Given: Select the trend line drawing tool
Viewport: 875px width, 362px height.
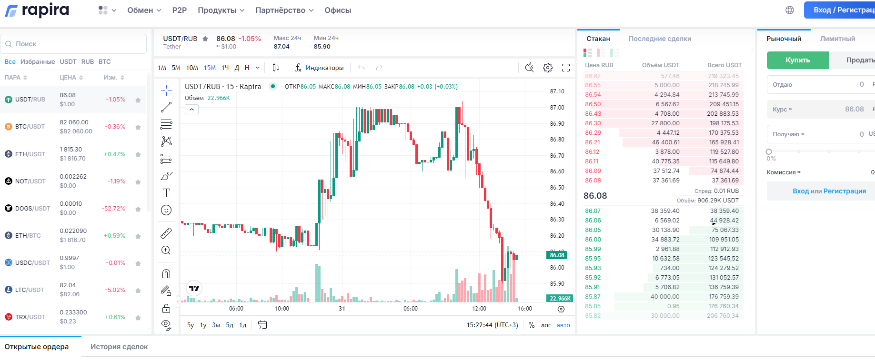Looking at the screenshot, I should (x=166, y=107).
